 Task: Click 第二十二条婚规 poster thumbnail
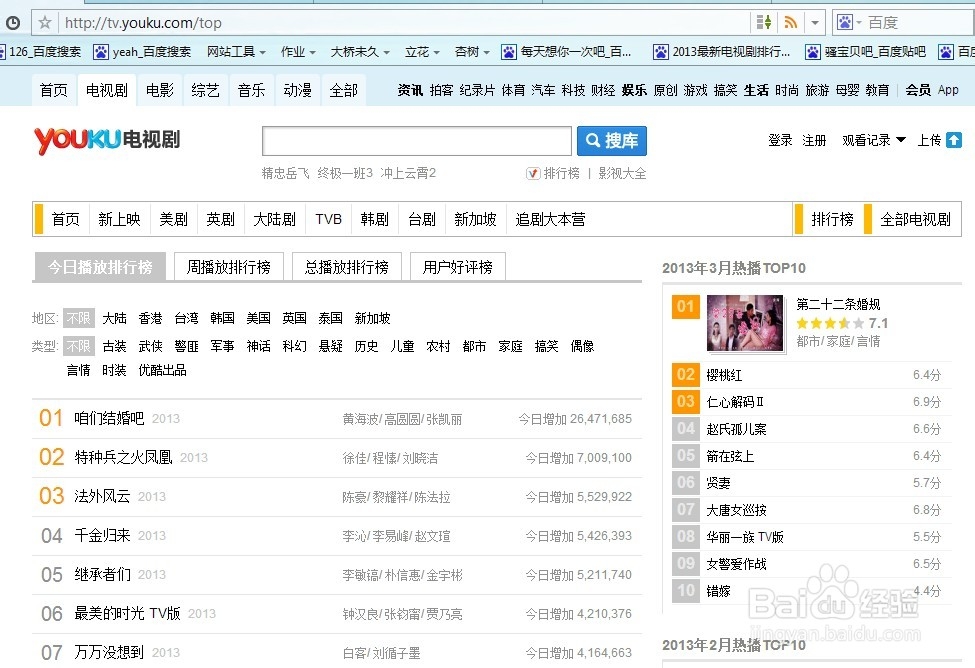point(745,323)
